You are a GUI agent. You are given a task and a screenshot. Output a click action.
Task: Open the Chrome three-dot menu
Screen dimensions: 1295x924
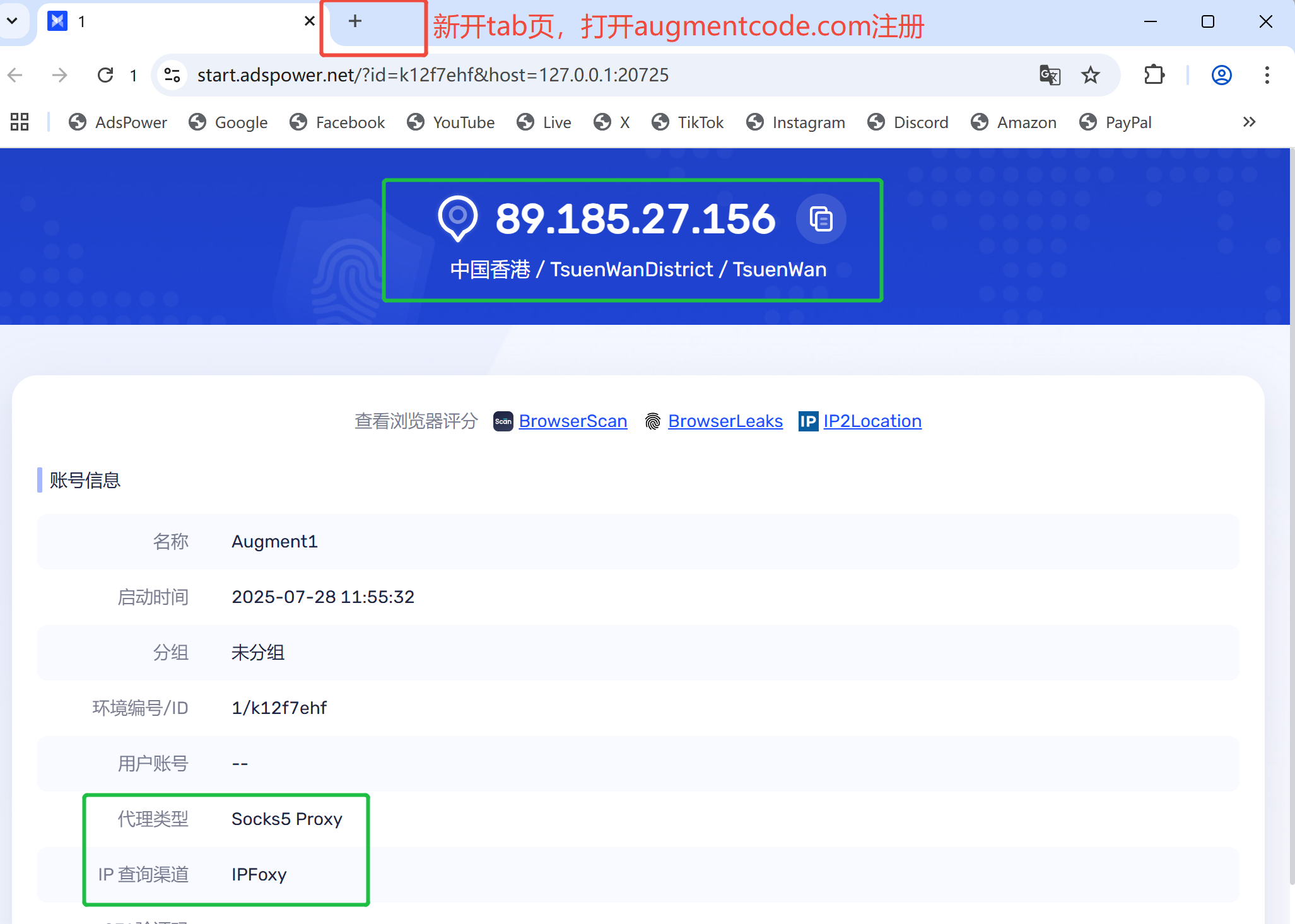click(x=1267, y=75)
